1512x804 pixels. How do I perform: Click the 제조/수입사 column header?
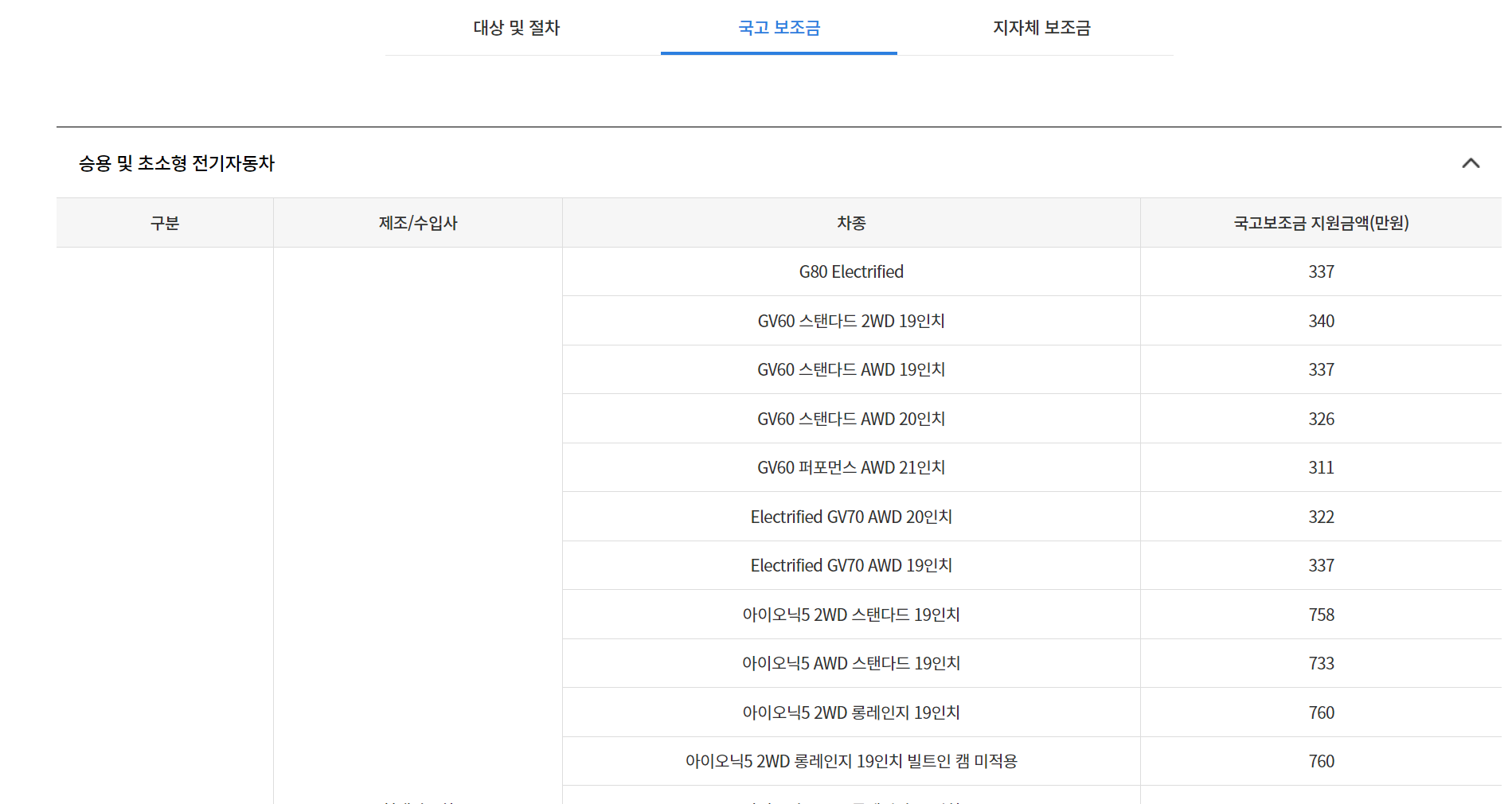418,223
